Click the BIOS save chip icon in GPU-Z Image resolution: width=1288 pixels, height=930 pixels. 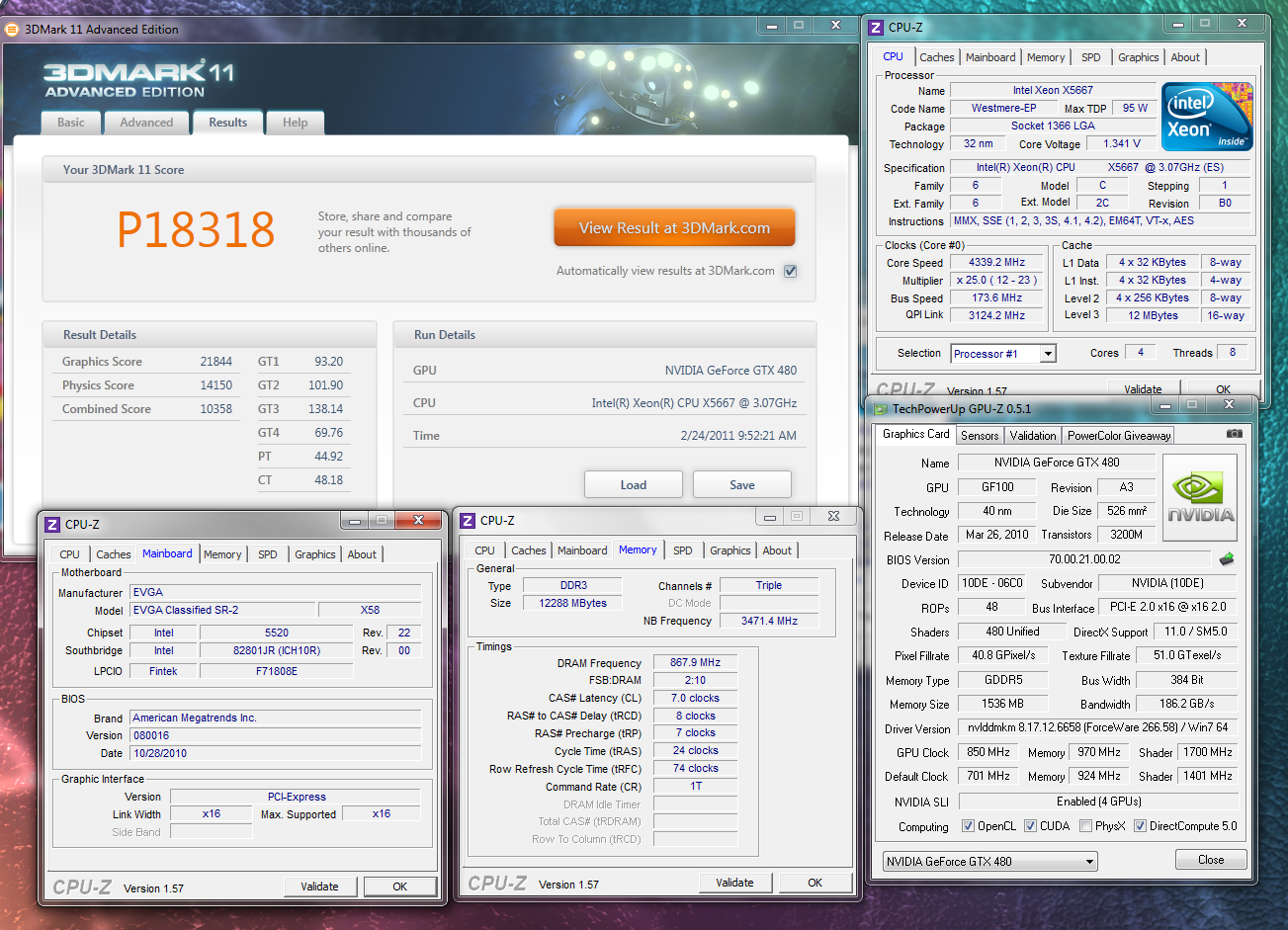tap(1227, 559)
